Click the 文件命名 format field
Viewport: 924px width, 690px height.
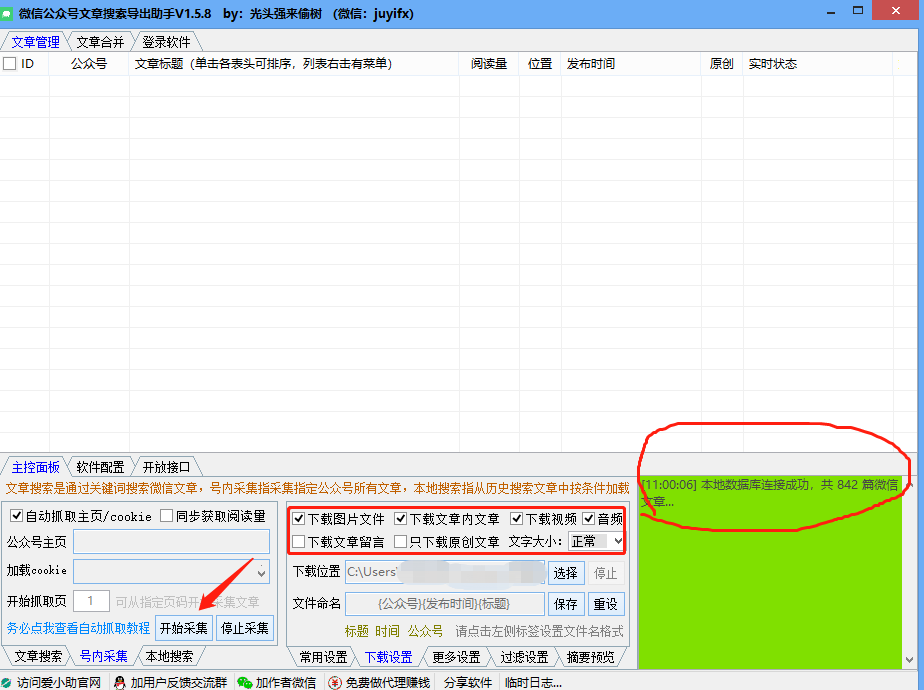(x=445, y=604)
